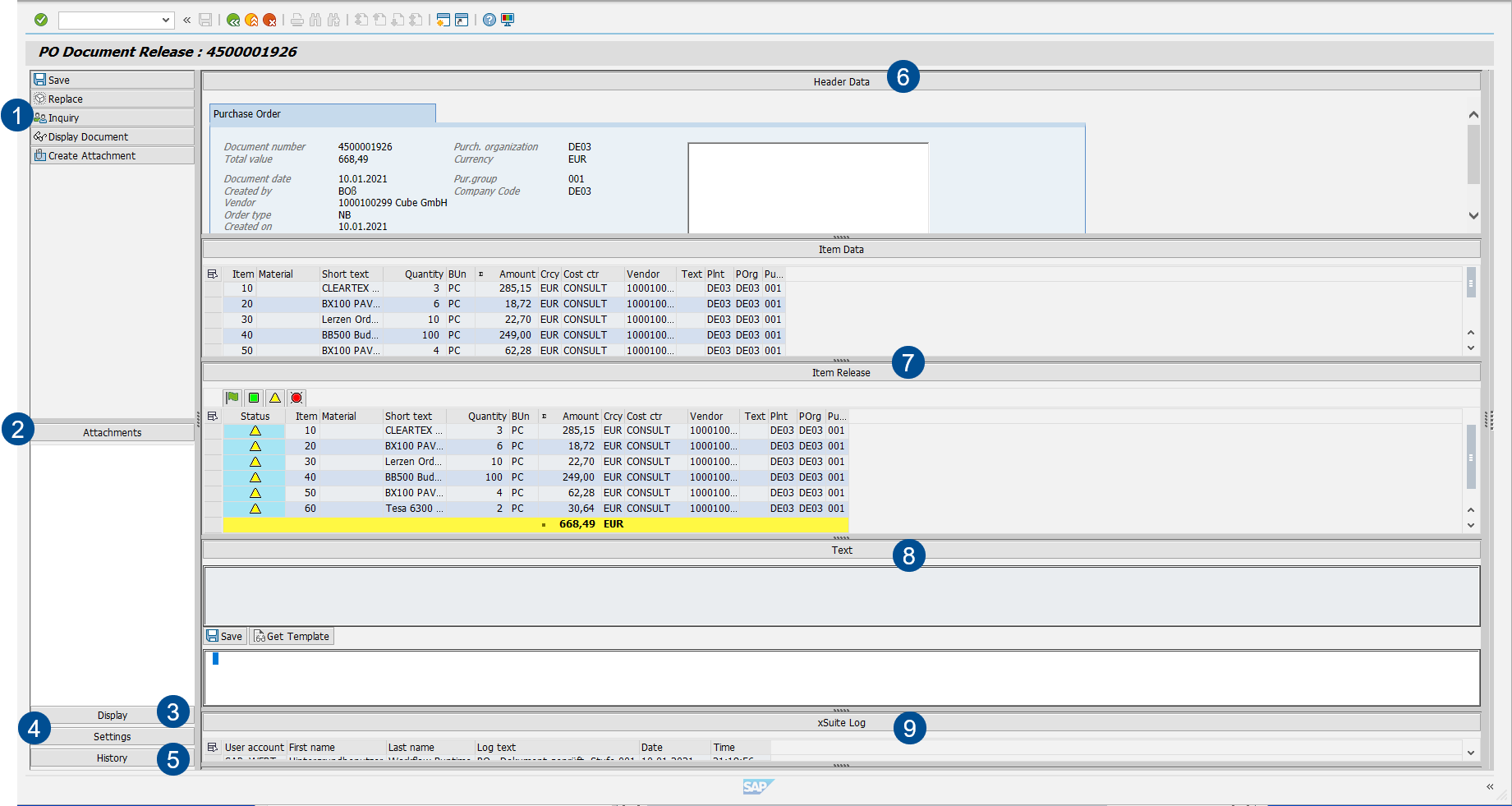Switch to the Purchase Order tab
Viewport: 1512px width, 806px height.
point(246,113)
